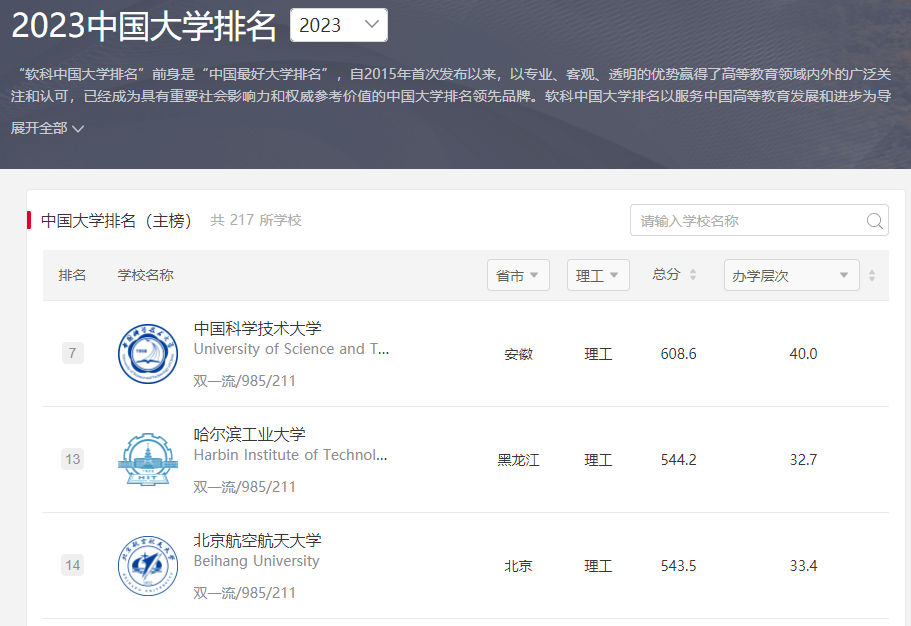Select total score 543.5
This screenshot has height=626, width=911.
pos(678,566)
